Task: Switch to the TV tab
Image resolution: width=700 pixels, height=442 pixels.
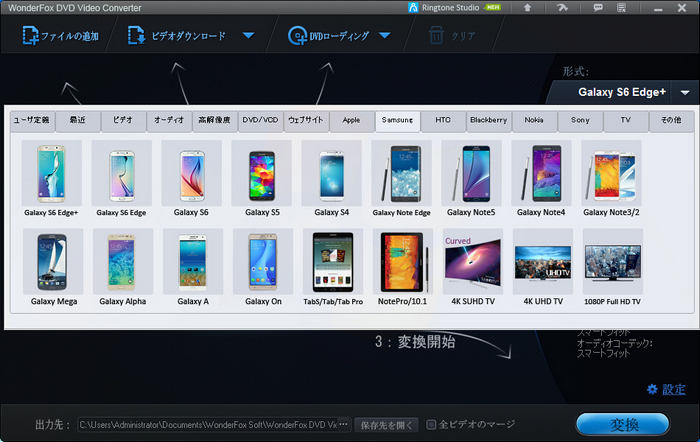Action: click(626, 121)
